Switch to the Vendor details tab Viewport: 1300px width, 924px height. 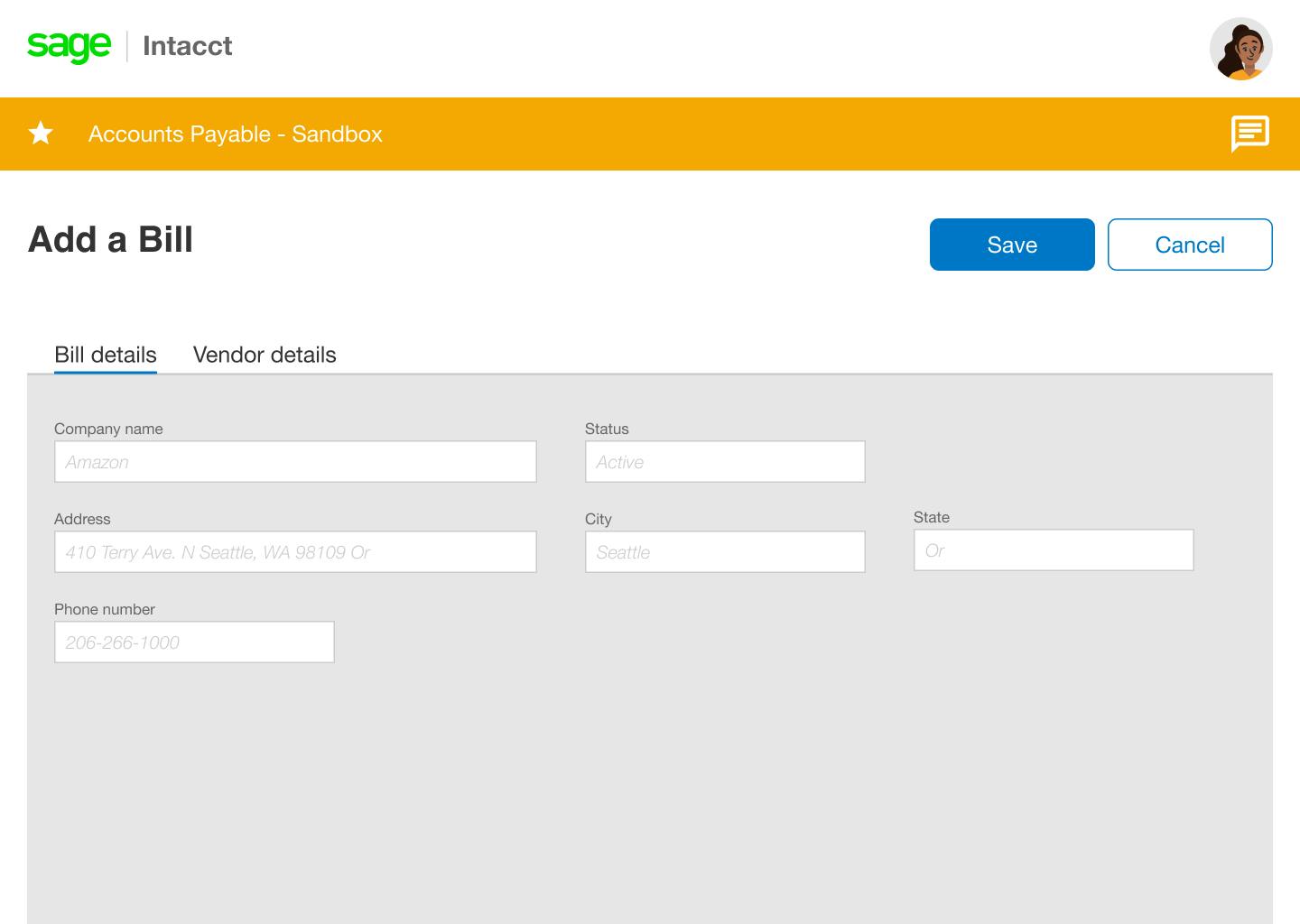point(265,355)
